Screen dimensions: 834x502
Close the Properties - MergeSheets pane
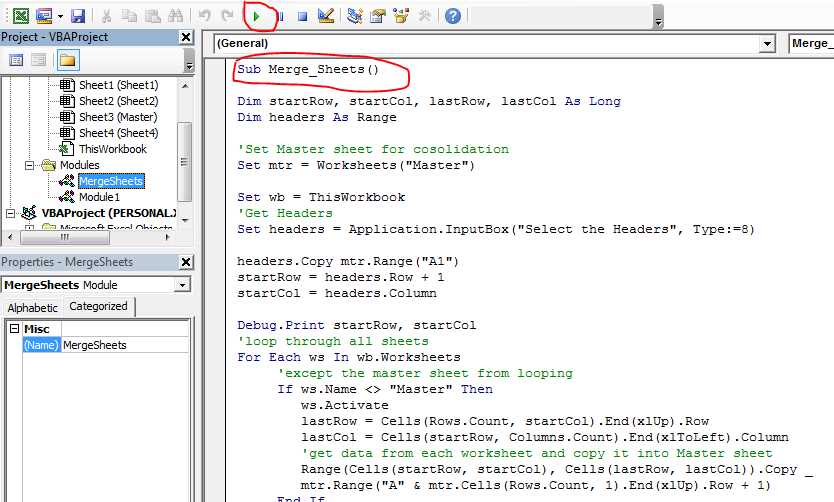pyautogui.click(x=186, y=262)
